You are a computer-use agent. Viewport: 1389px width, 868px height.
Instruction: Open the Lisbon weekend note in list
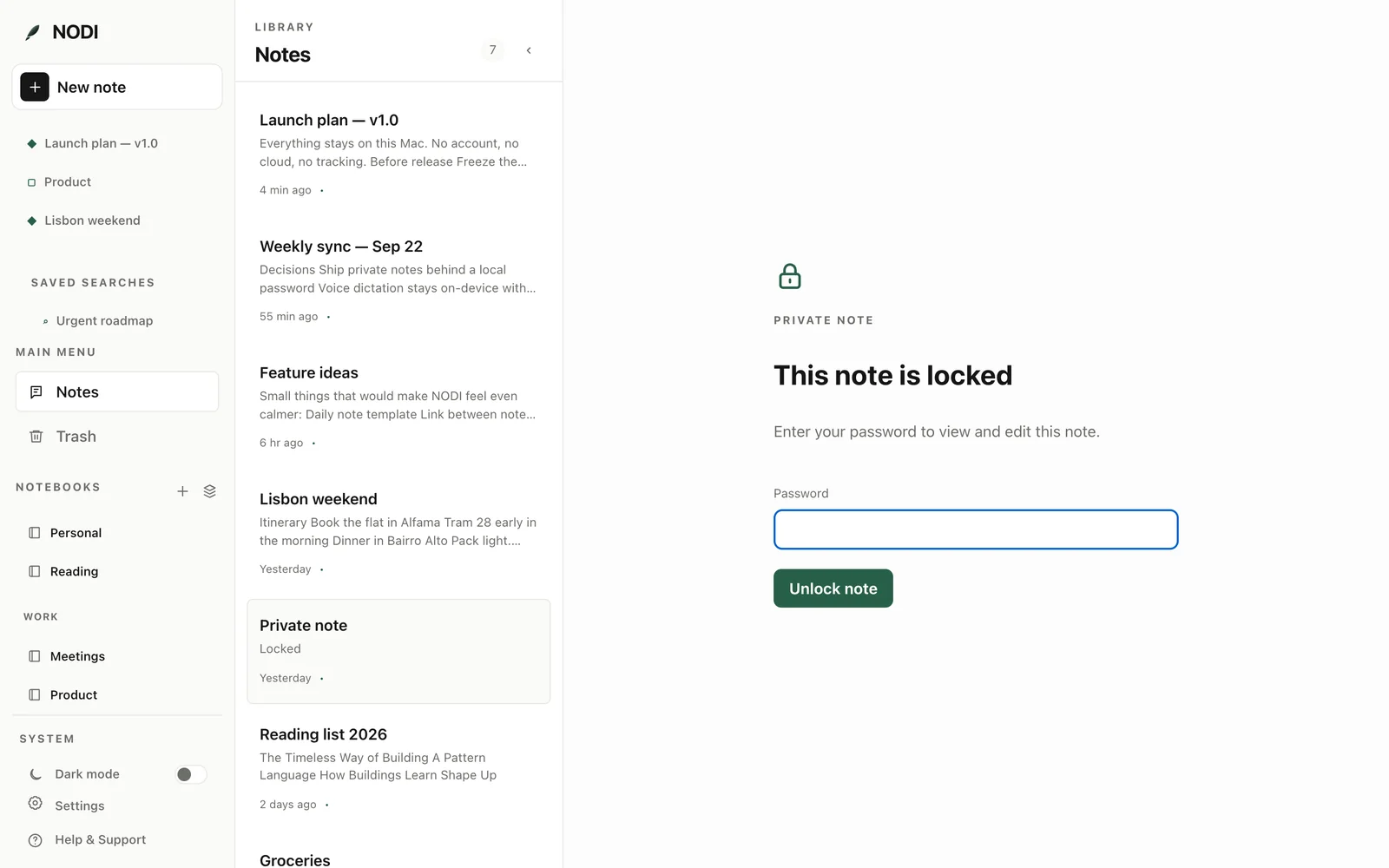398,533
